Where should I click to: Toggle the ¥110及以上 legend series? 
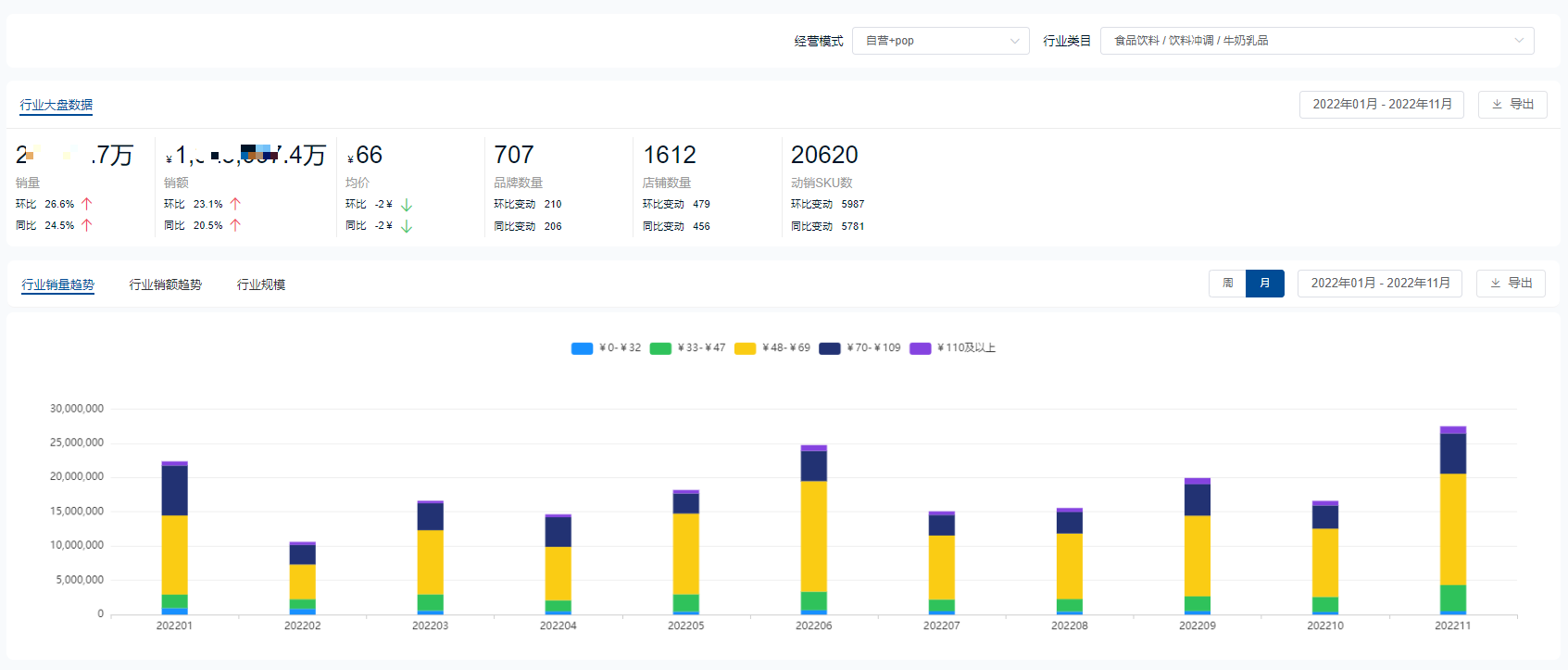tap(952, 348)
